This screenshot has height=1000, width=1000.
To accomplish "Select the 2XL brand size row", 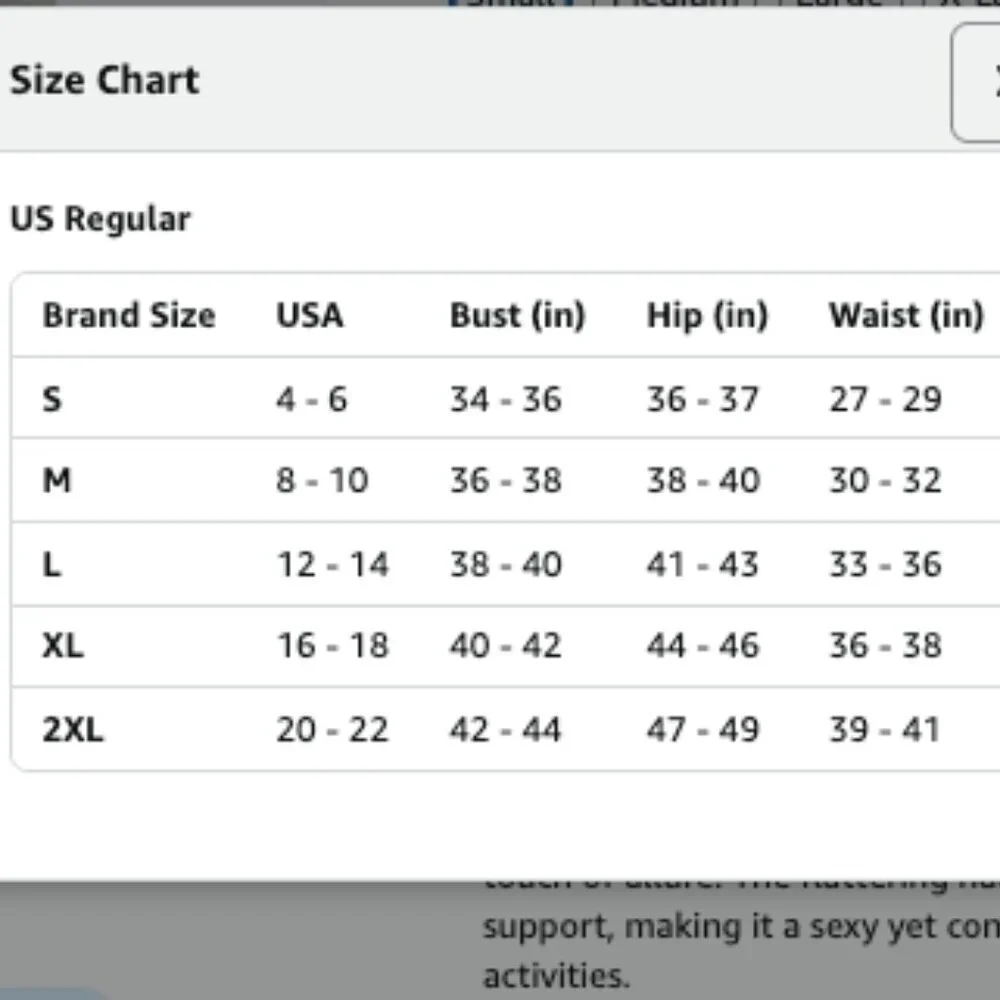I will click(x=506, y=729).
